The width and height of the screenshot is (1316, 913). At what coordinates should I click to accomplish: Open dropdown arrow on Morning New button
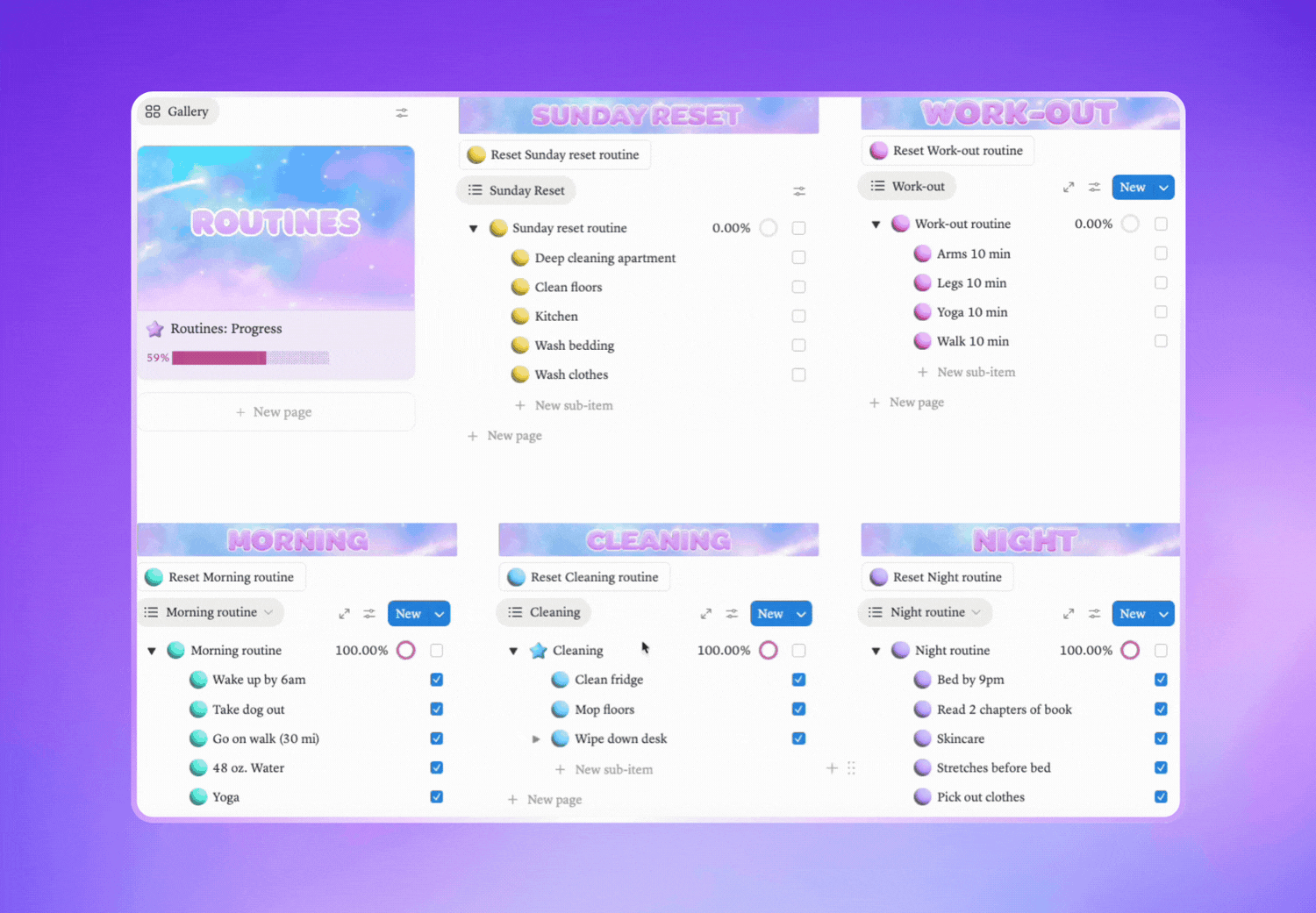pyautogui.click(x=440, y=614)
